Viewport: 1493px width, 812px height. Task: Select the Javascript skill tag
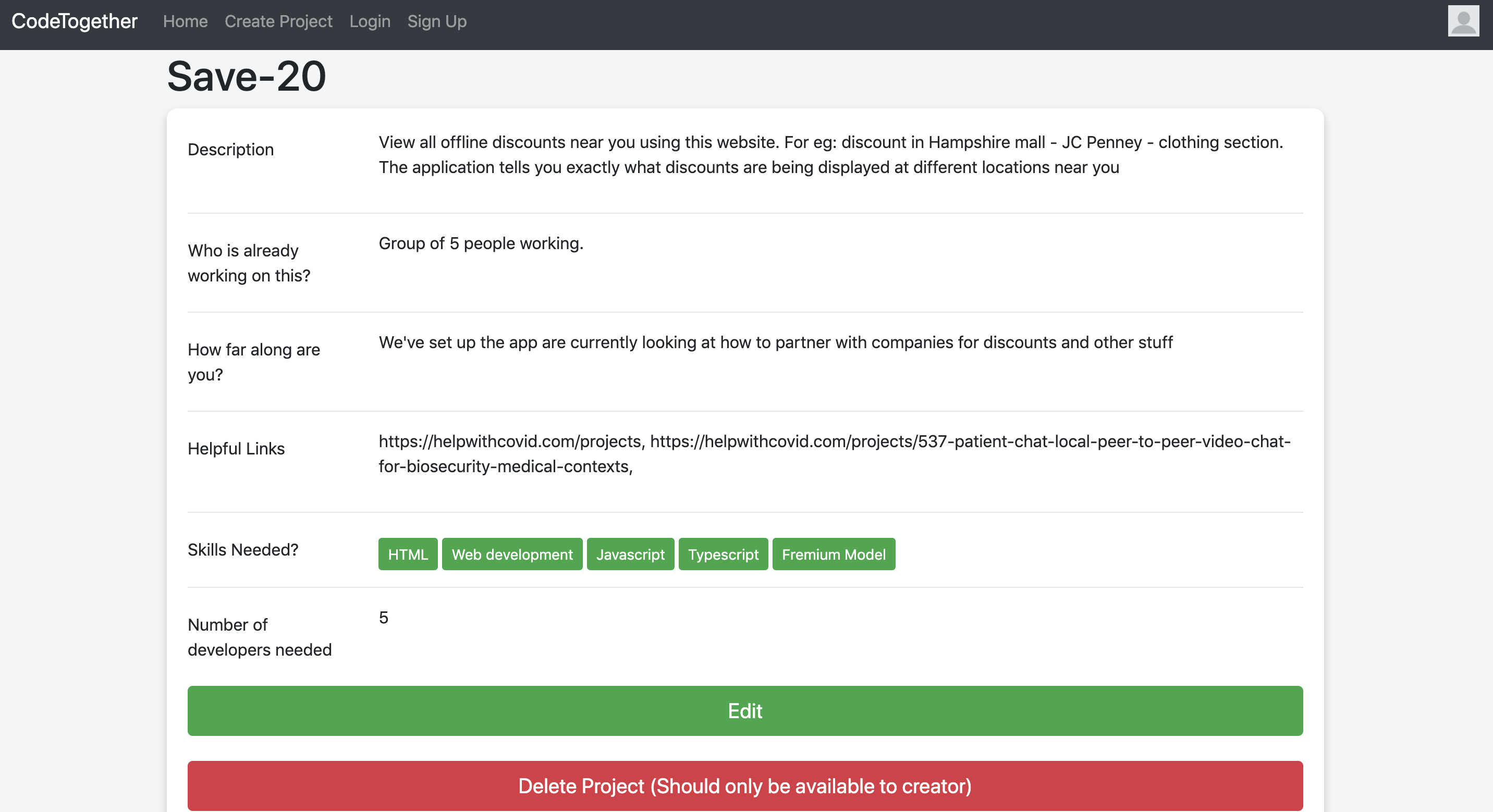point(630,554)
